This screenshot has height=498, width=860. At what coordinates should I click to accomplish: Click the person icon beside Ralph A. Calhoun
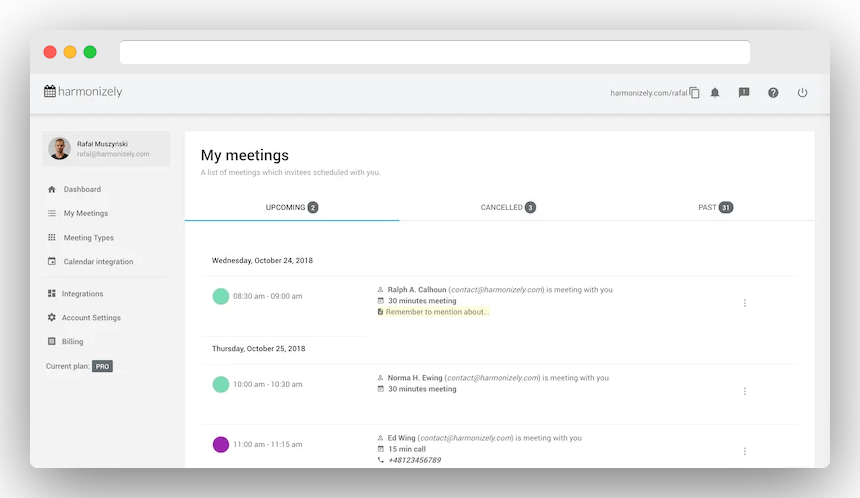click(x=380, y=290)
